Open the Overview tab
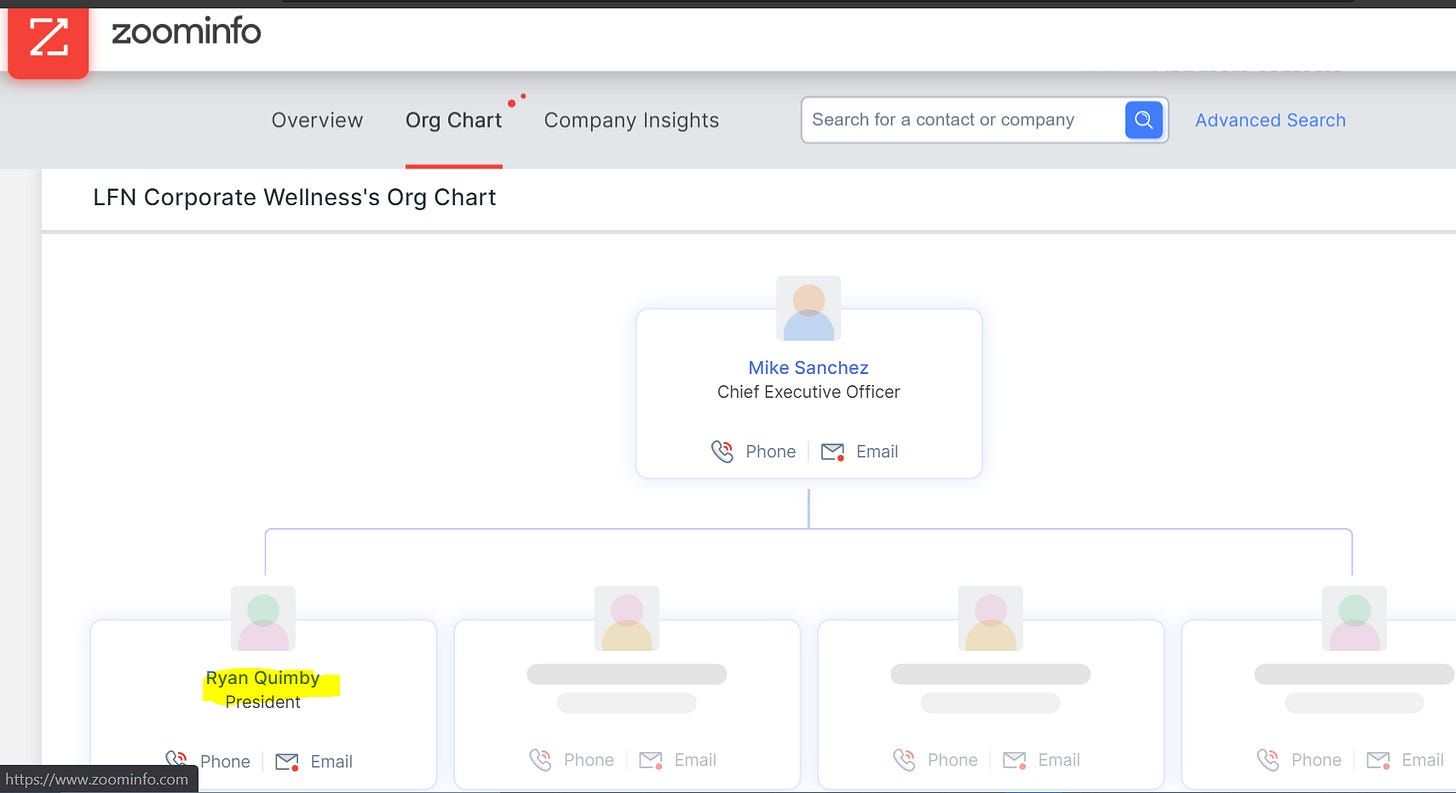Viewport: 1456px width, 793px height. tap(317, 120)
